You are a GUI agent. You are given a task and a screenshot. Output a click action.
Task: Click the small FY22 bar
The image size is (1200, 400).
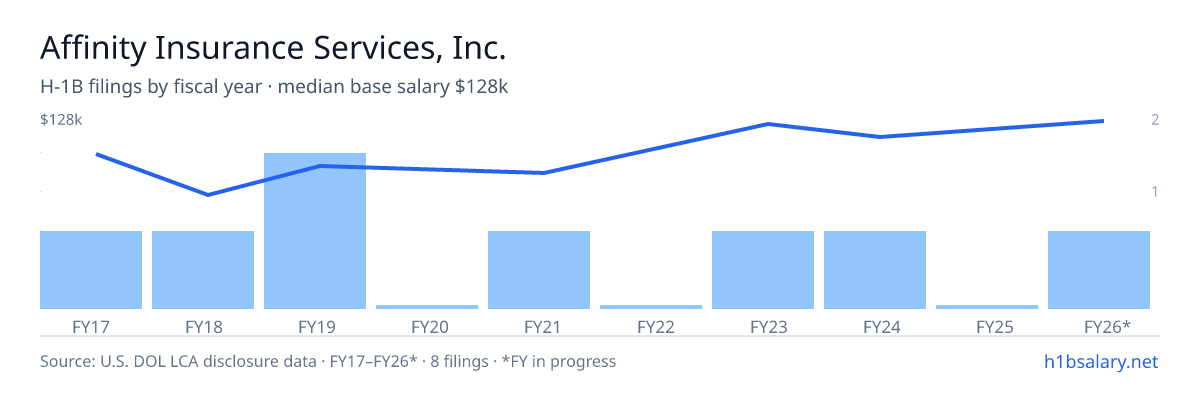click(651, 307)
